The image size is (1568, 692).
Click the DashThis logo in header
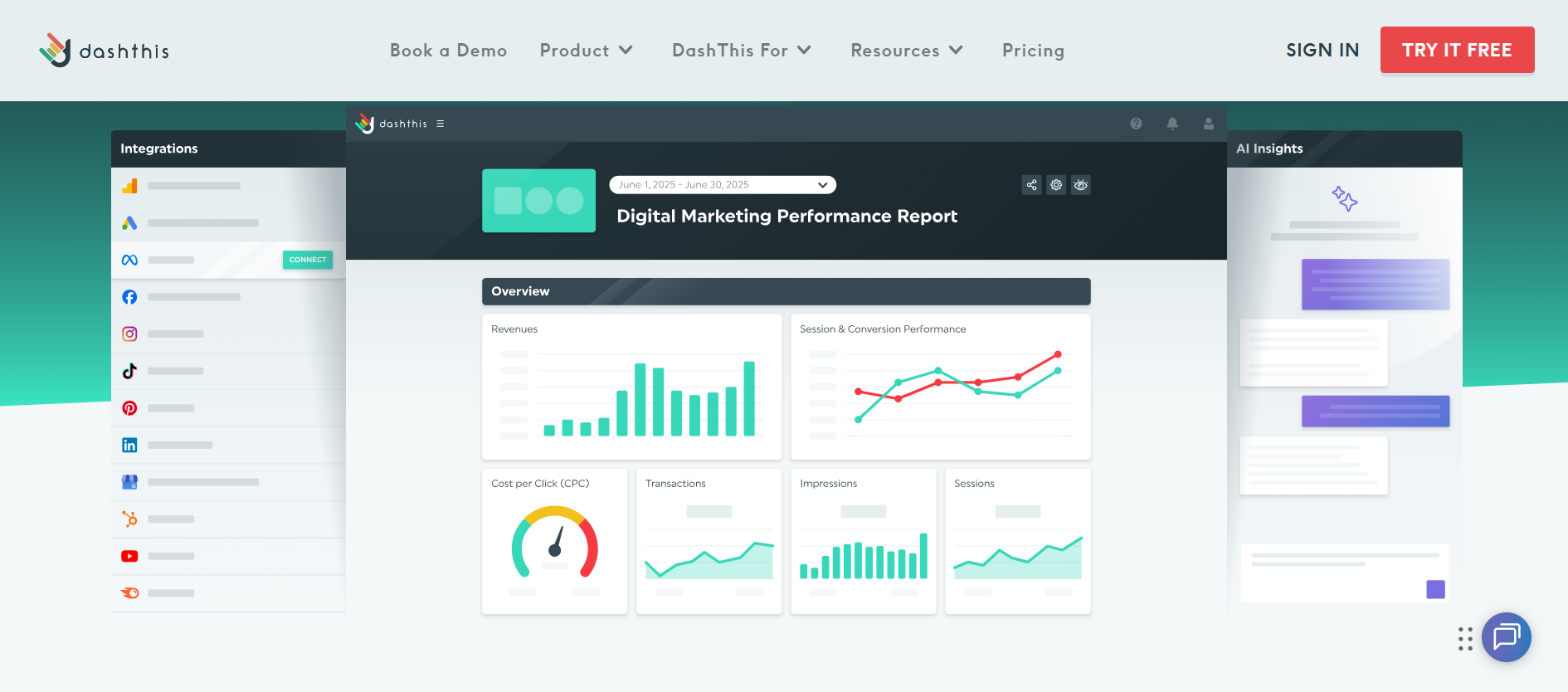104,51
